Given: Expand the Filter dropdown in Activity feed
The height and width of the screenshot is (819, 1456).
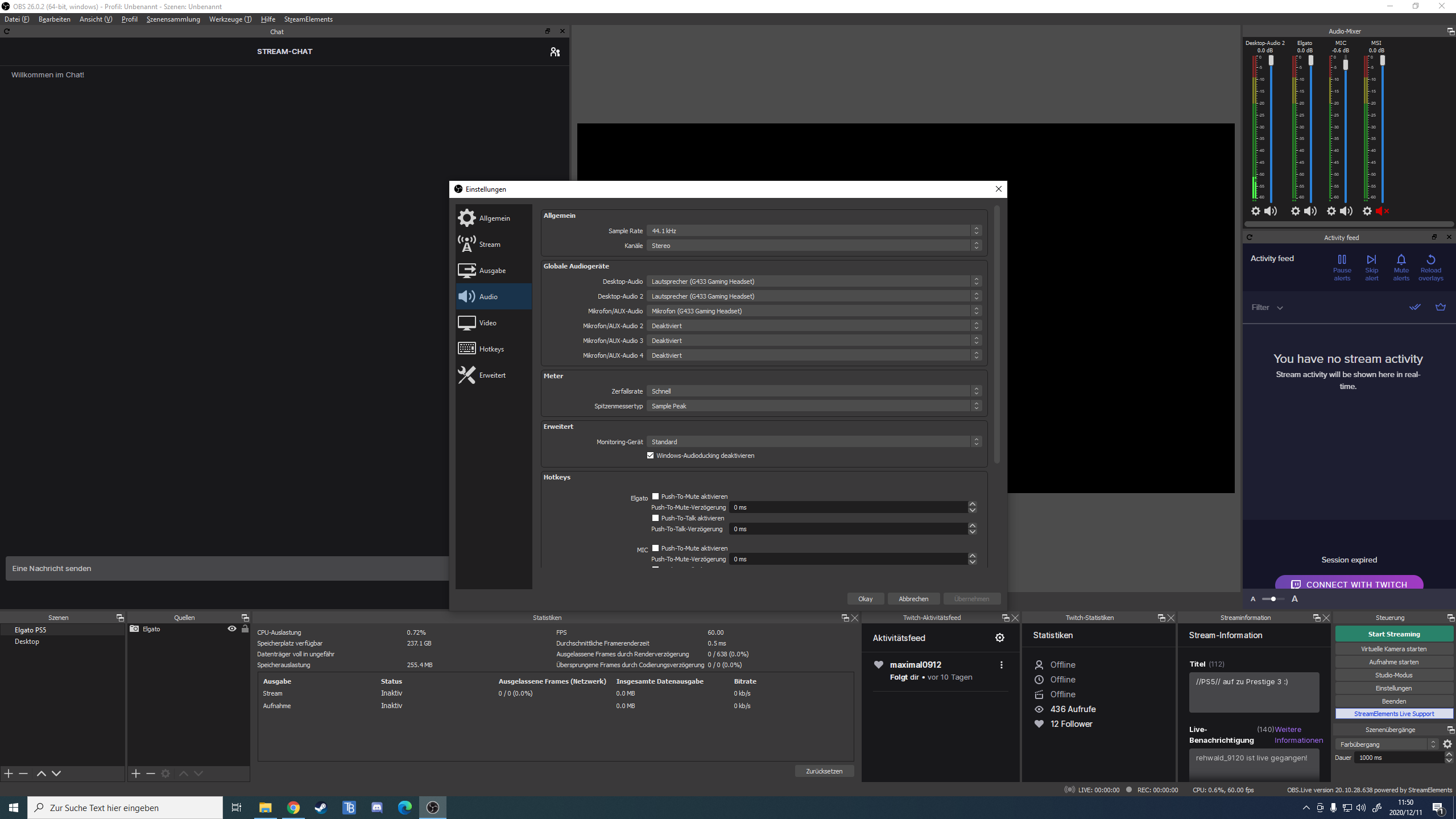Looking at the screenshot, I should (1267, 308).
